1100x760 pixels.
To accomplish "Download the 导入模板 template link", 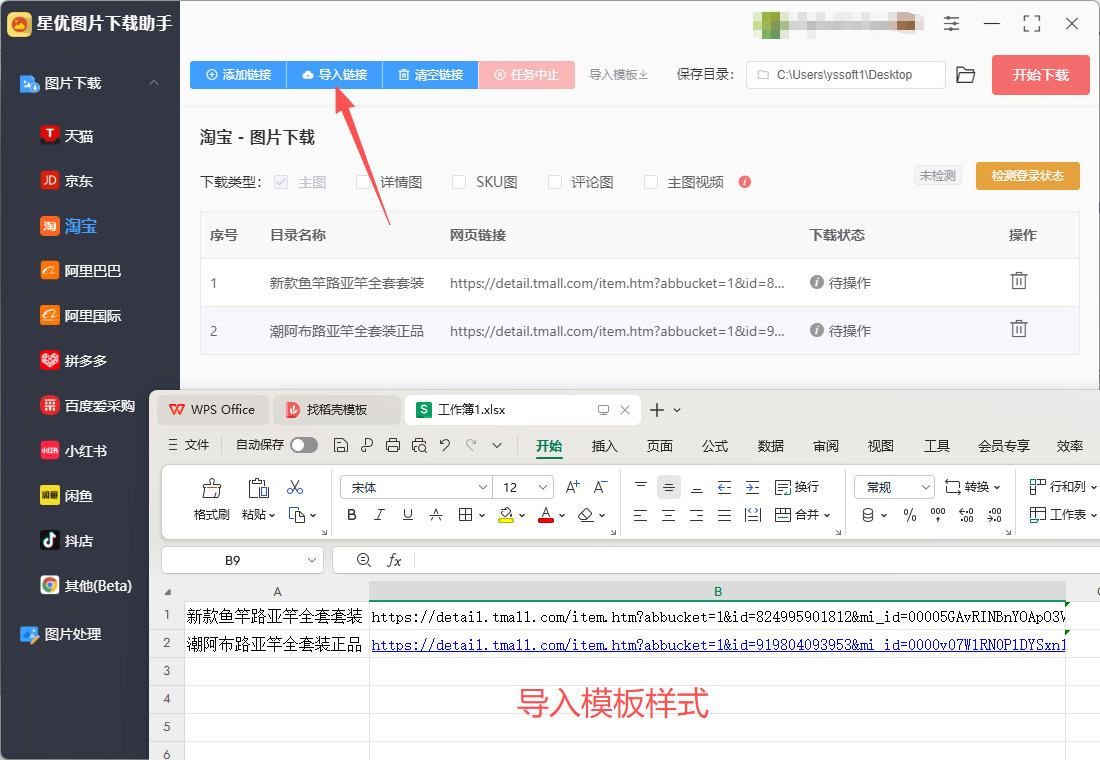I will 618,74.
